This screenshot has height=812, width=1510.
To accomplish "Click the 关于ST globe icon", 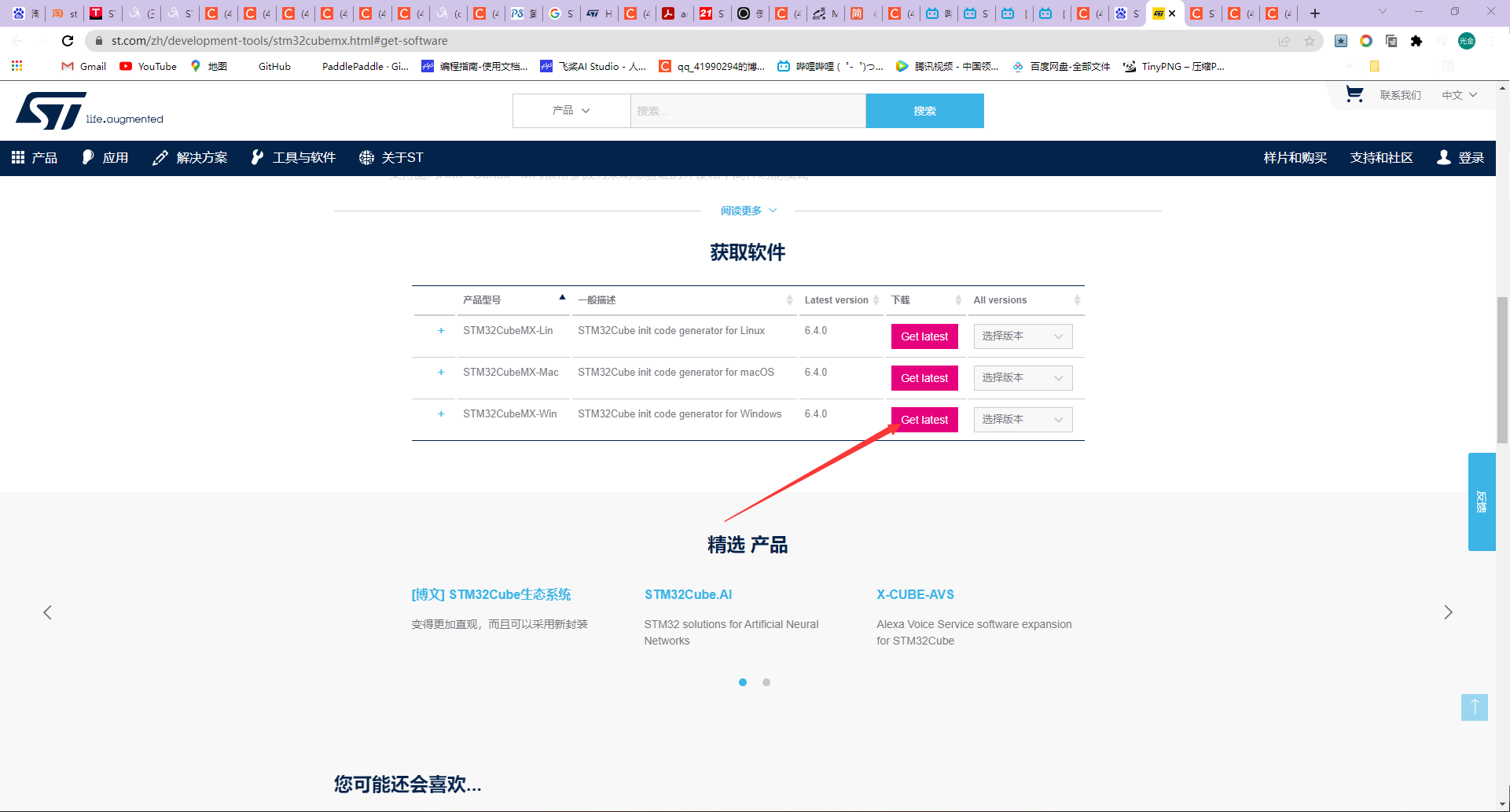I will (x=366, y=157).
